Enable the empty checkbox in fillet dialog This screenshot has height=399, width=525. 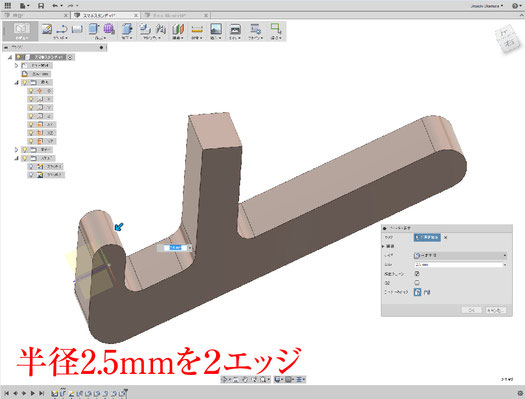point(417,283)
